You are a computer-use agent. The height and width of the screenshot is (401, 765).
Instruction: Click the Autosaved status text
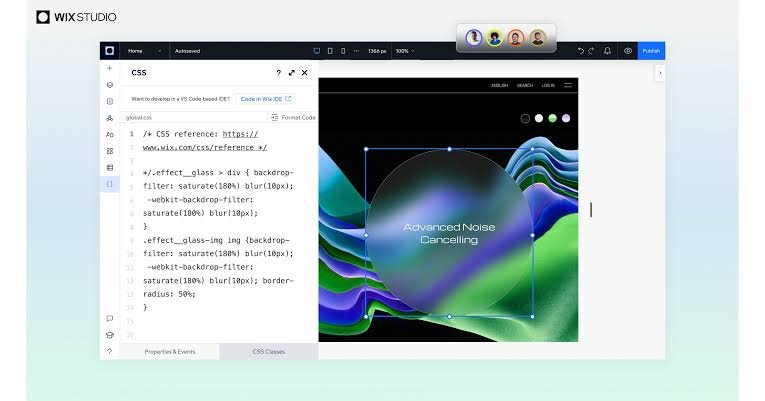(x=187, y=51)
